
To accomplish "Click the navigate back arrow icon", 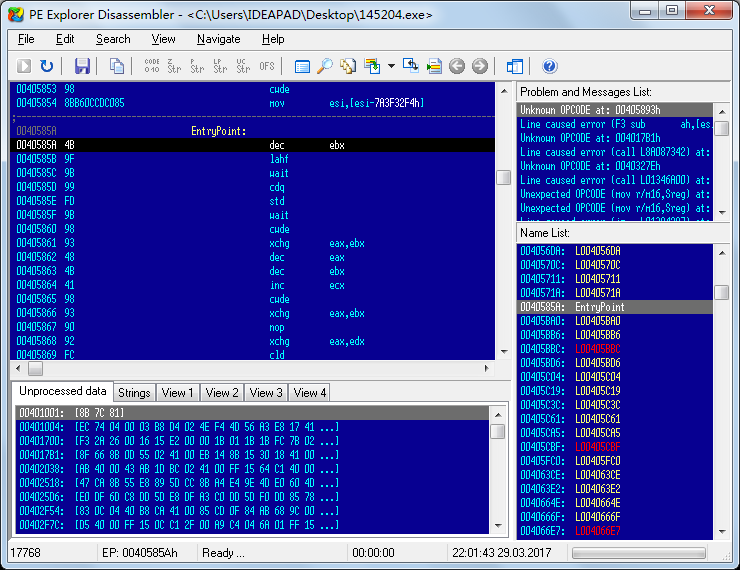I will tap(457, 66).
